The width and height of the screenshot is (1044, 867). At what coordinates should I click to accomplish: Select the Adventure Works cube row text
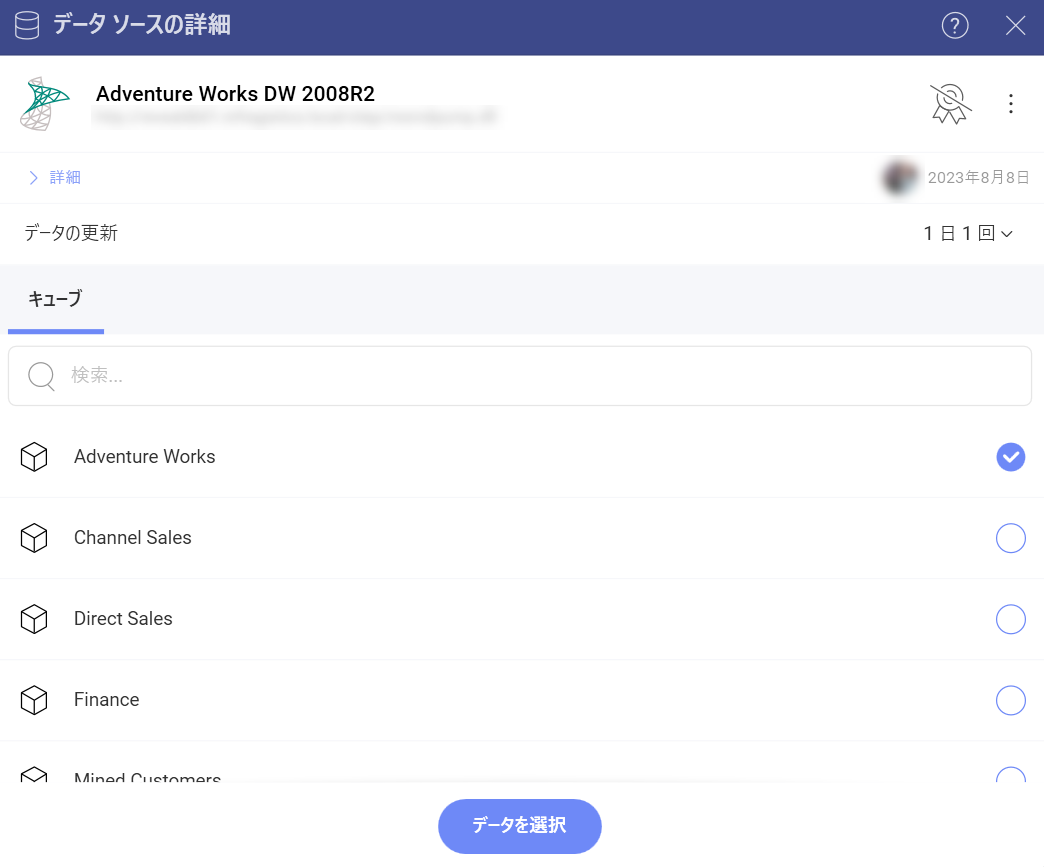pyautogui.click(x=144, y=457)
